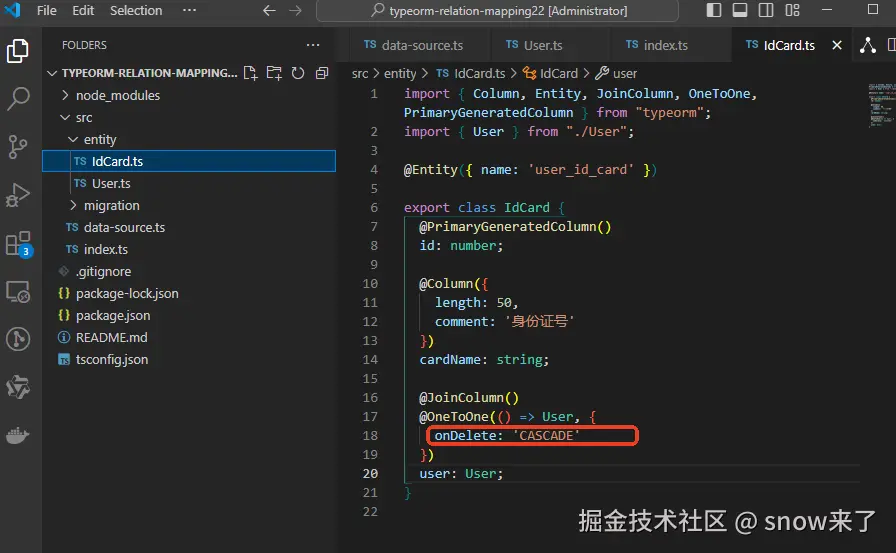The width and height of the screenshot is (896, 553).
Task: Collapse all folders in Explorer
Action: click(x=322, y=73)
